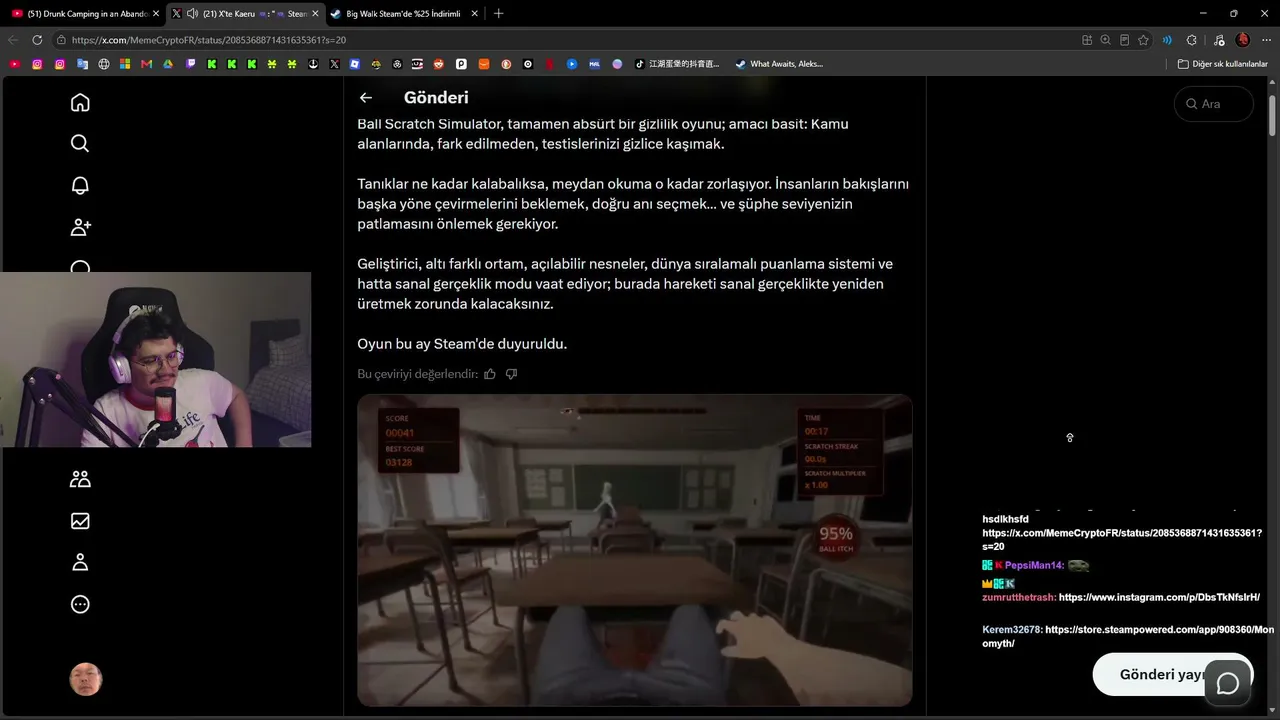Open the Gmail bookmark icon
Viewport: 1280px width, 720px height.
click(x=146, y=64)
